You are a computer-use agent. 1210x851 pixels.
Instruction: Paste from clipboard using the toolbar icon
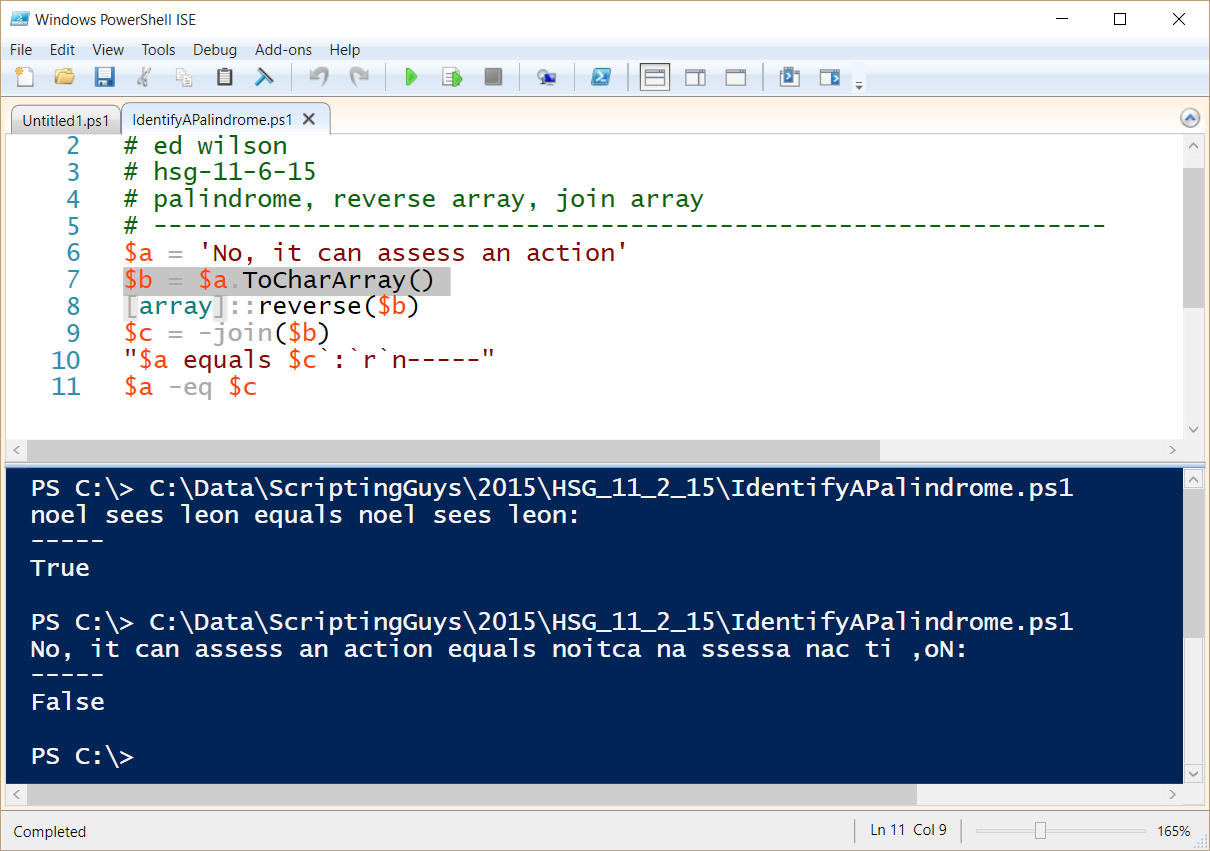[224, 77]
